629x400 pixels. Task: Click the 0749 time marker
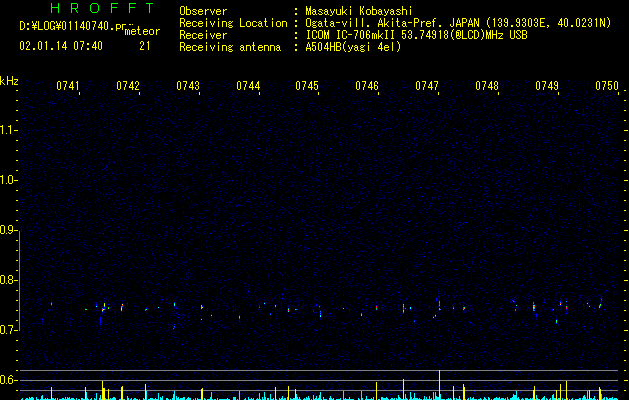point(547,86)
